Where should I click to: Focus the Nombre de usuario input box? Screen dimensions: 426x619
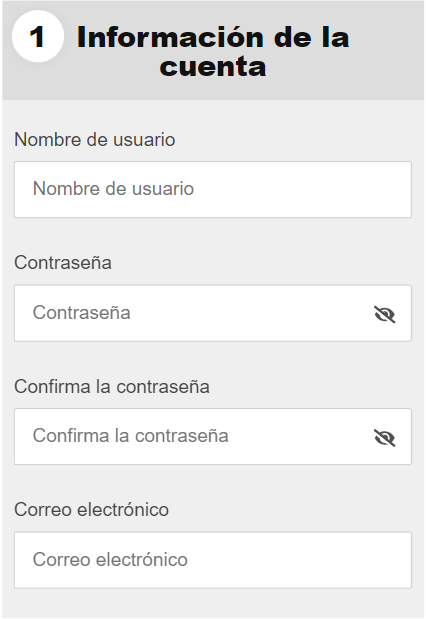(213, 189)
